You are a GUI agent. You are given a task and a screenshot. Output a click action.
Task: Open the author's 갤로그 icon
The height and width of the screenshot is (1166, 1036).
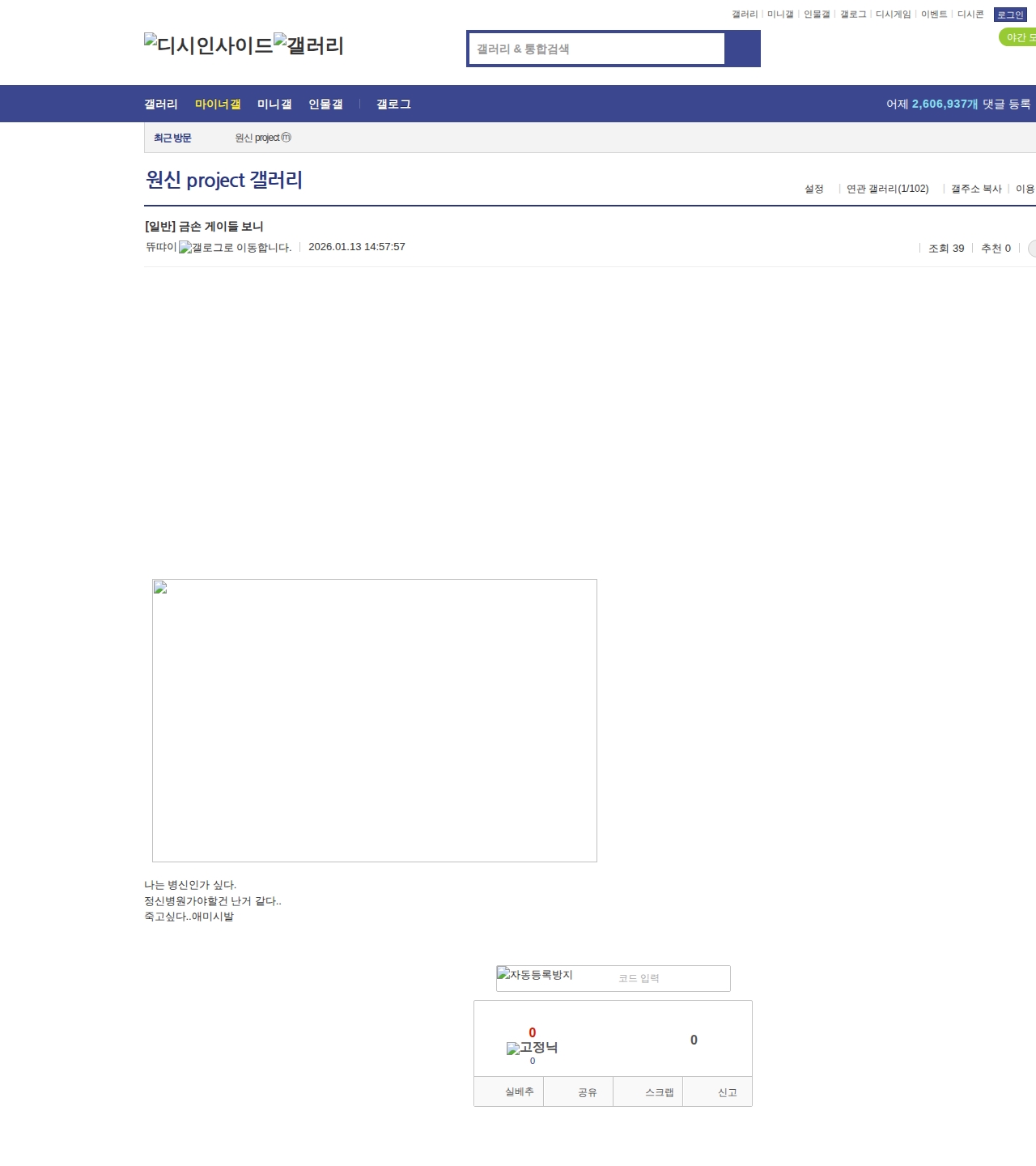pos(235,248)
